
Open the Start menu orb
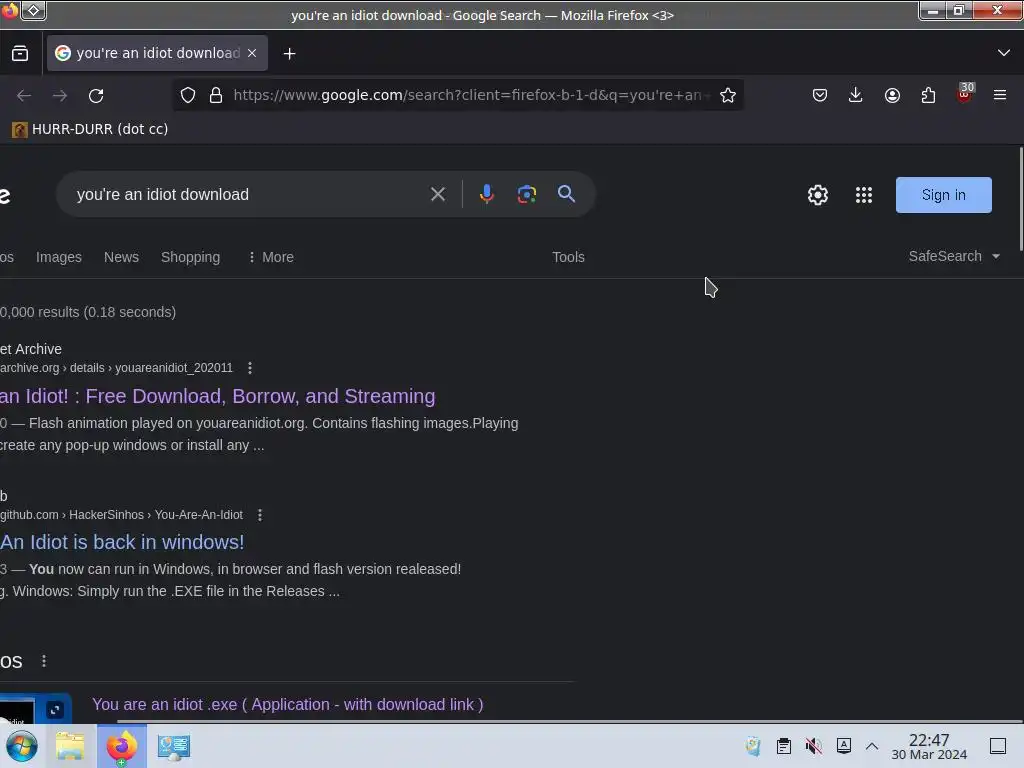[21, 746]
